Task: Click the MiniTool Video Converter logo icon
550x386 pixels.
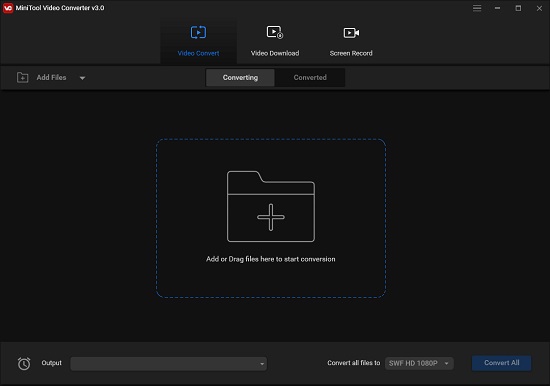Action: click(x=8, y=8)
